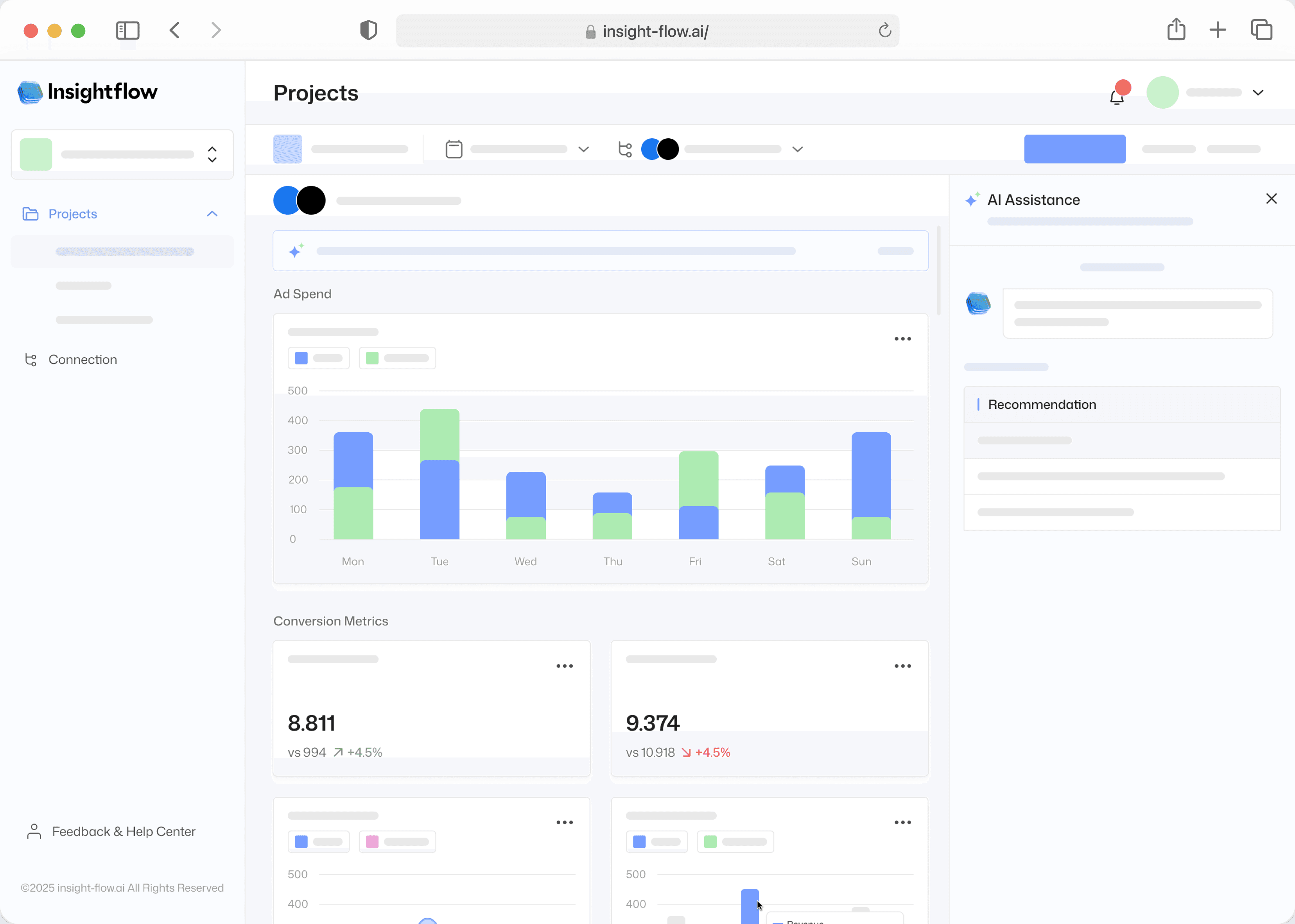1295x924 pixels.
Task: Click the blue primary button at top right
Action: tap(1075, 149)
